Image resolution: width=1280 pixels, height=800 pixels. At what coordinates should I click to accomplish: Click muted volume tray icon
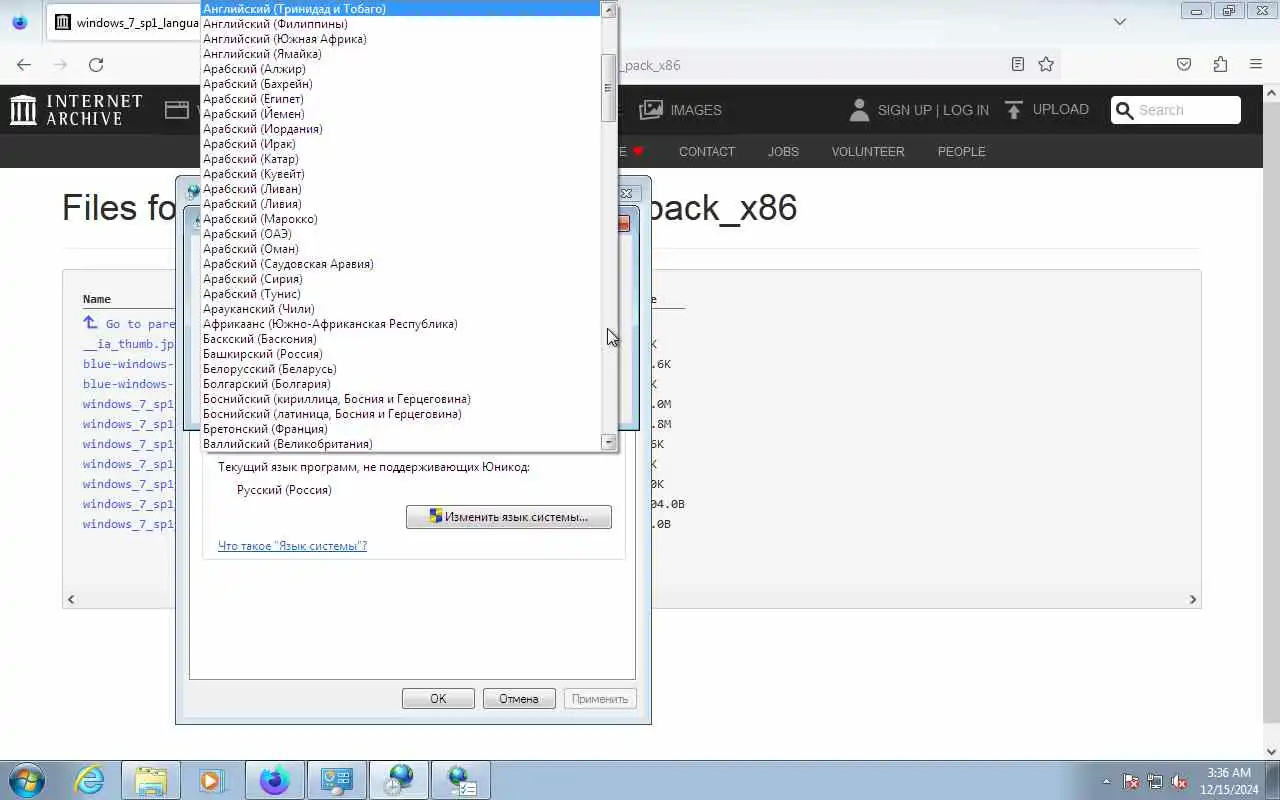(1179, 781)
